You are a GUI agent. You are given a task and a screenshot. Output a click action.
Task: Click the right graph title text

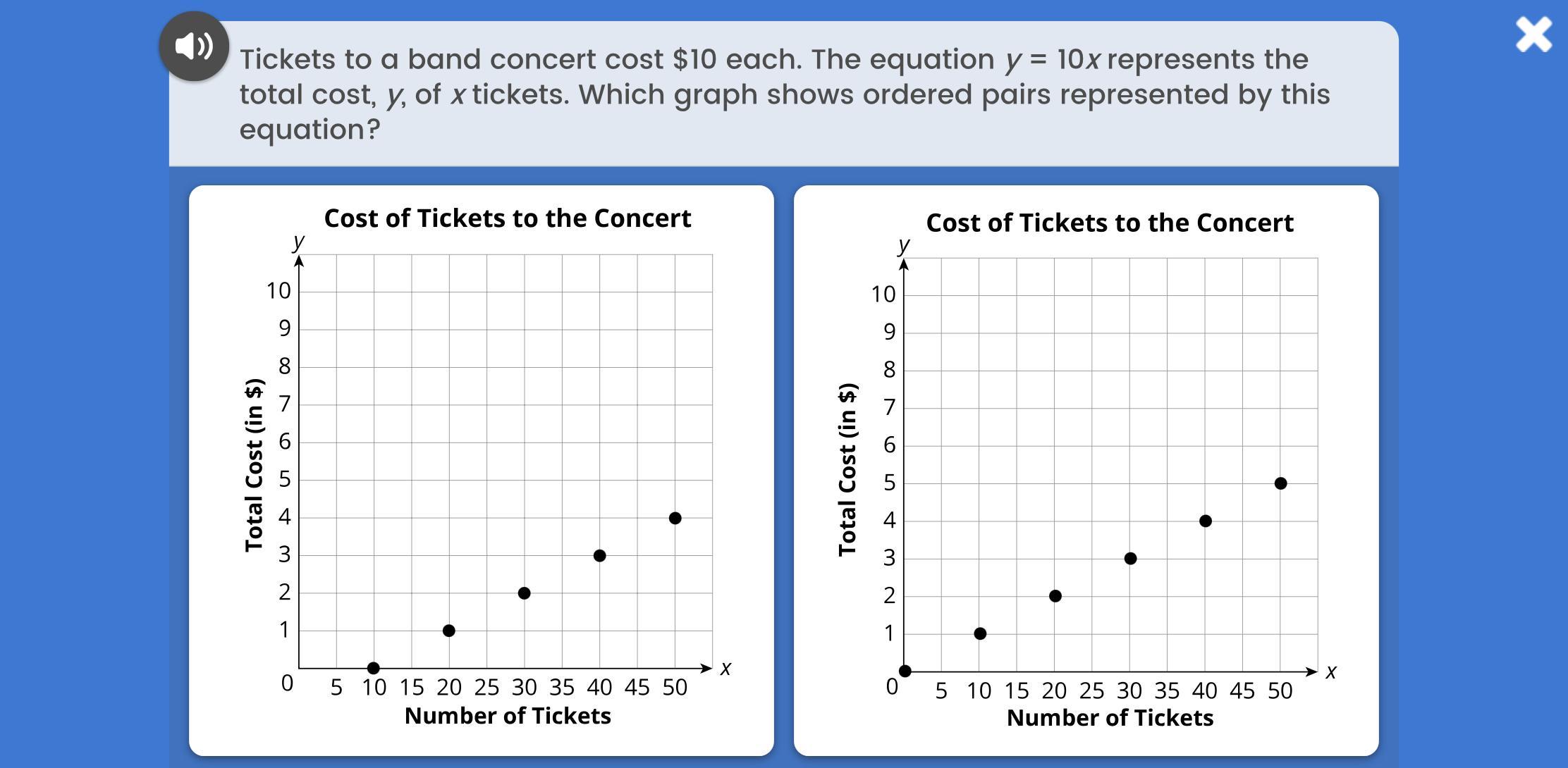coord(1110,223)
